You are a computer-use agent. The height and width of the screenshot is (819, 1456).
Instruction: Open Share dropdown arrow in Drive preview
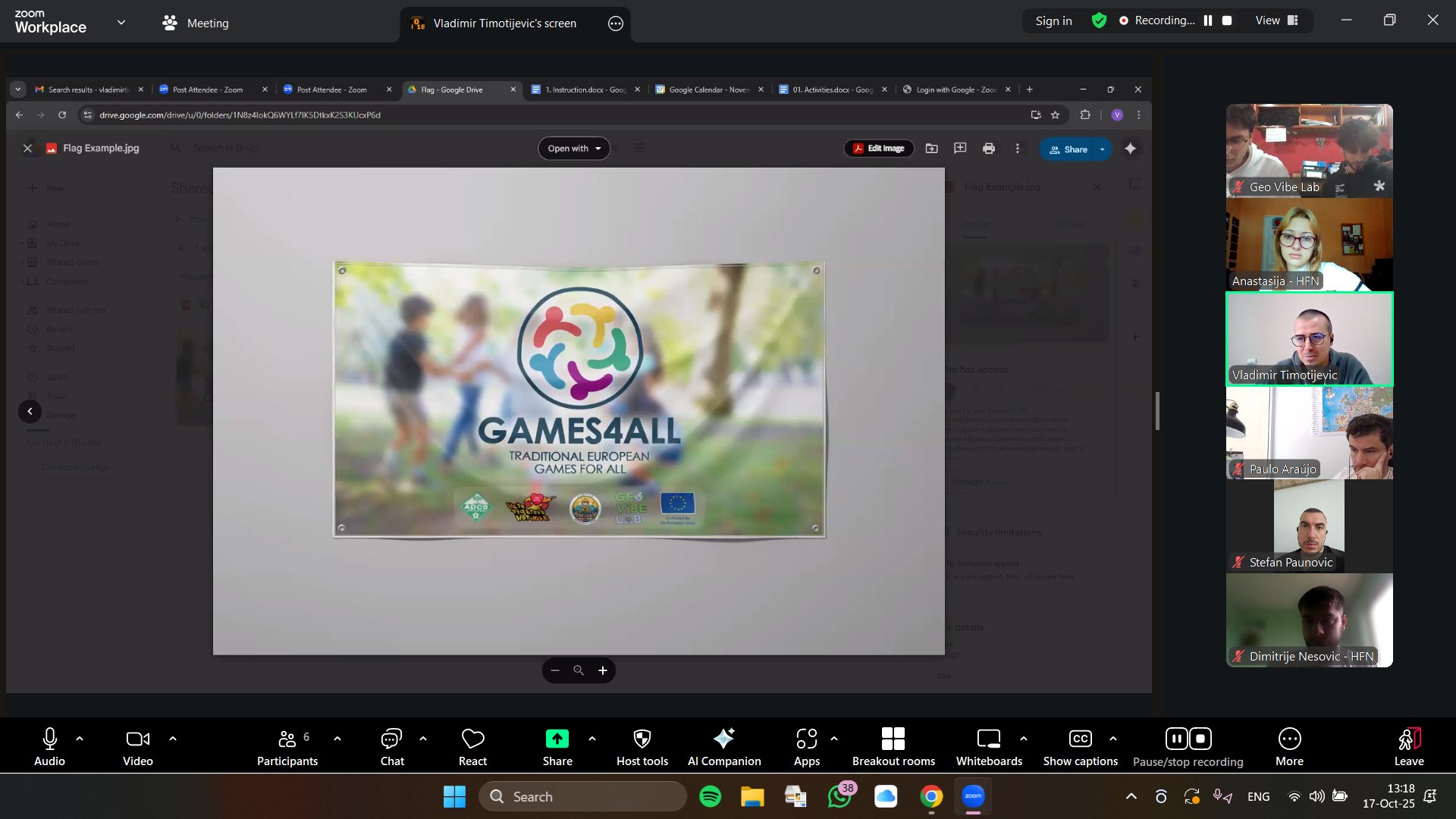pyautogui.click(x=1103, y=149)
